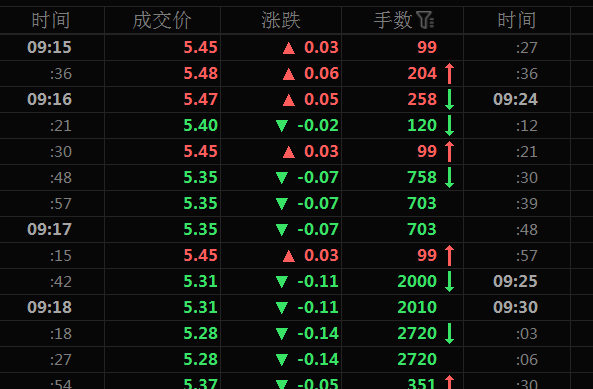Click the green down arrow beside volume 758

pyautogui.click(x=449, y=177)
